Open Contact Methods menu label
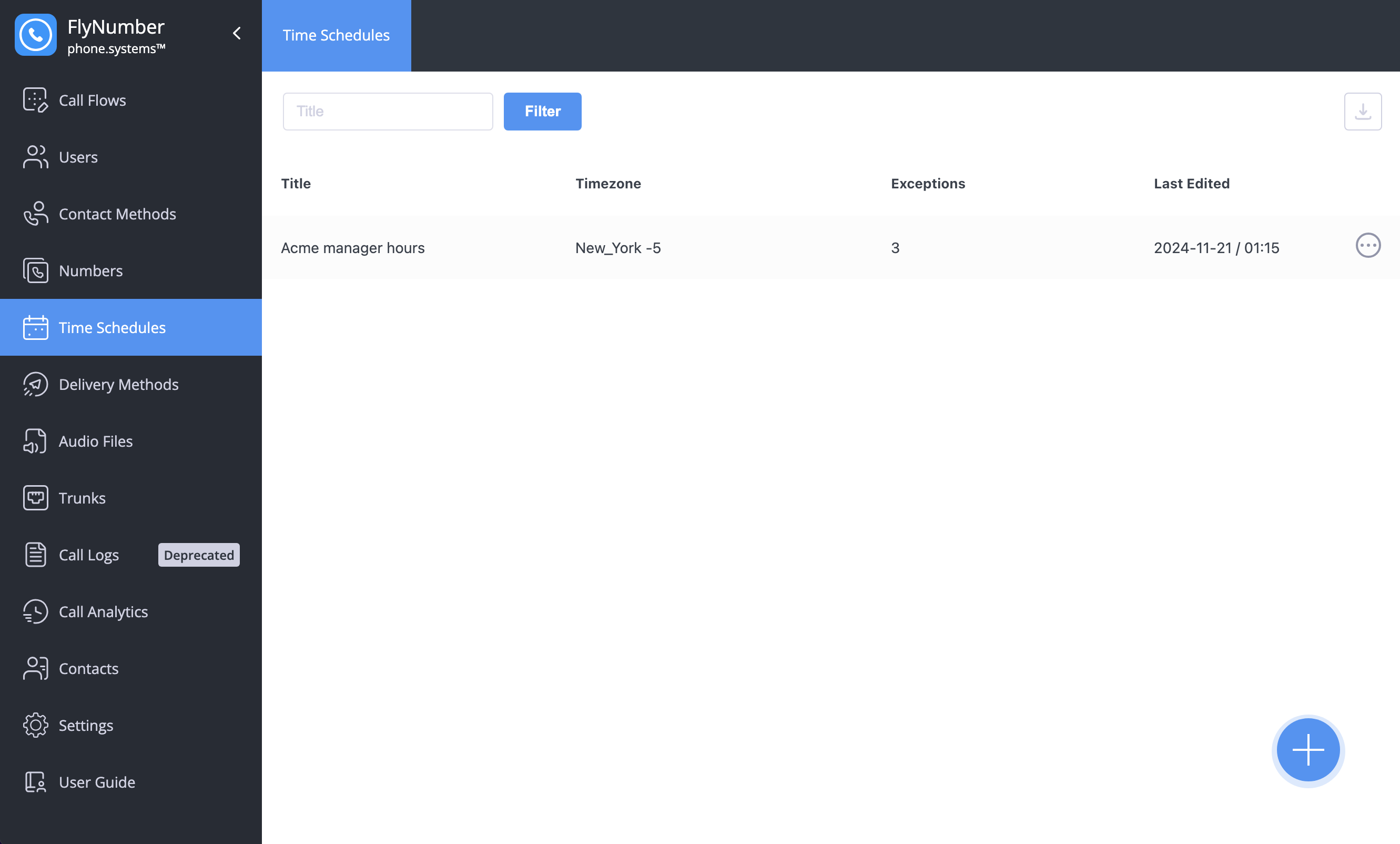This screenshot has height=844, width=1400. [x=118, y=214]
